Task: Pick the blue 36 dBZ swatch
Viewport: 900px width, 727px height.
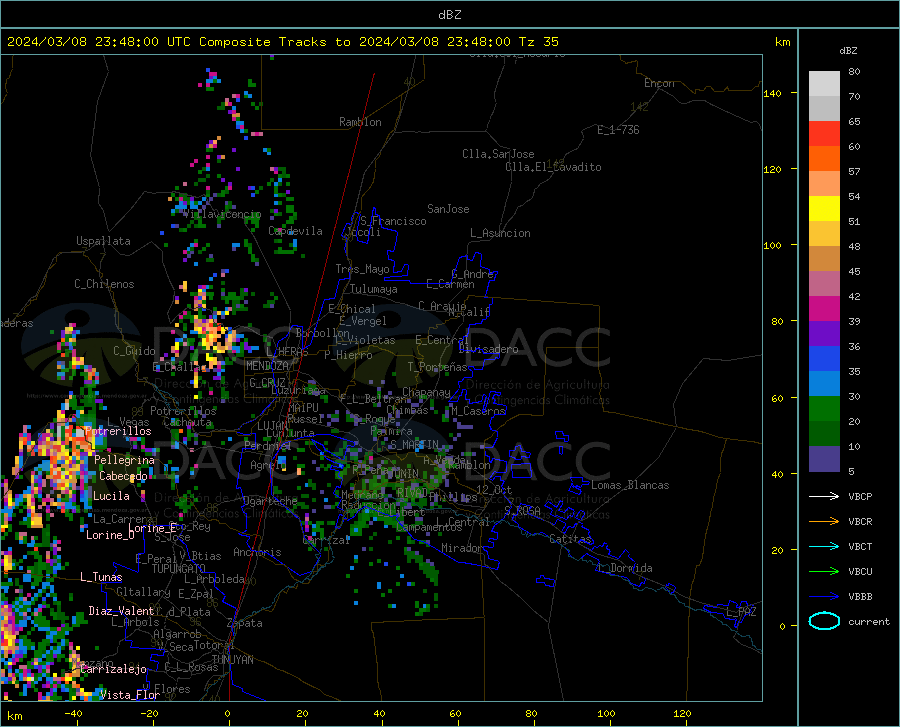Action: [x=824, y=359]
